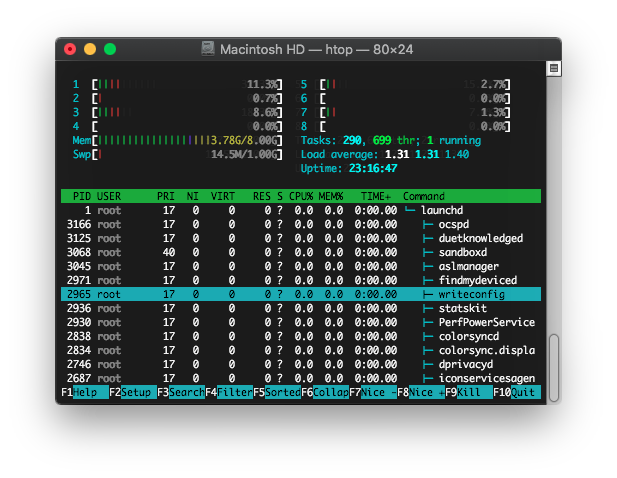Sort by MEM% column header
Screen dimensions: 617x478
click(x=331, y=196)
